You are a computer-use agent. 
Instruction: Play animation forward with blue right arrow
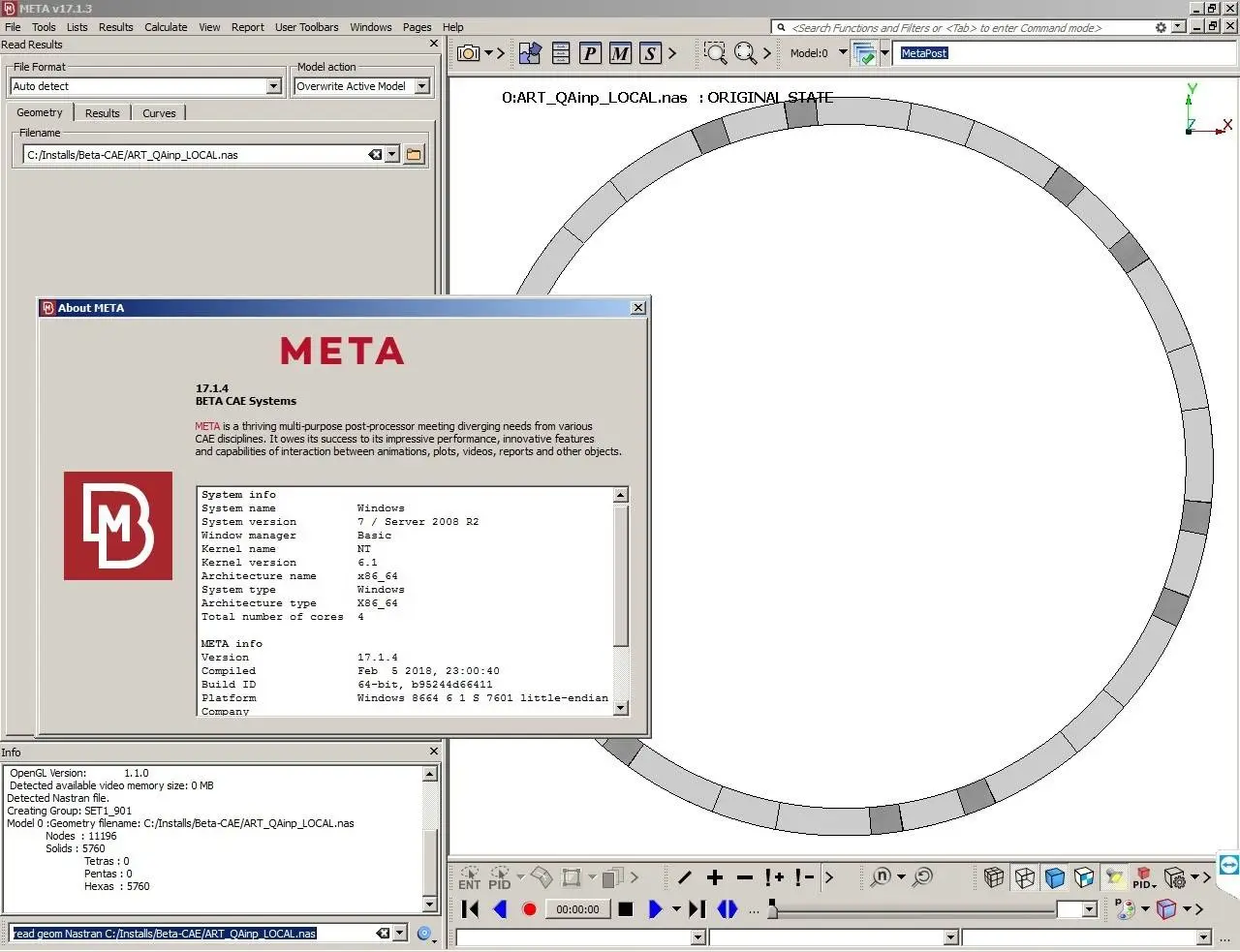pyautogui.click(x=655, y=908)
